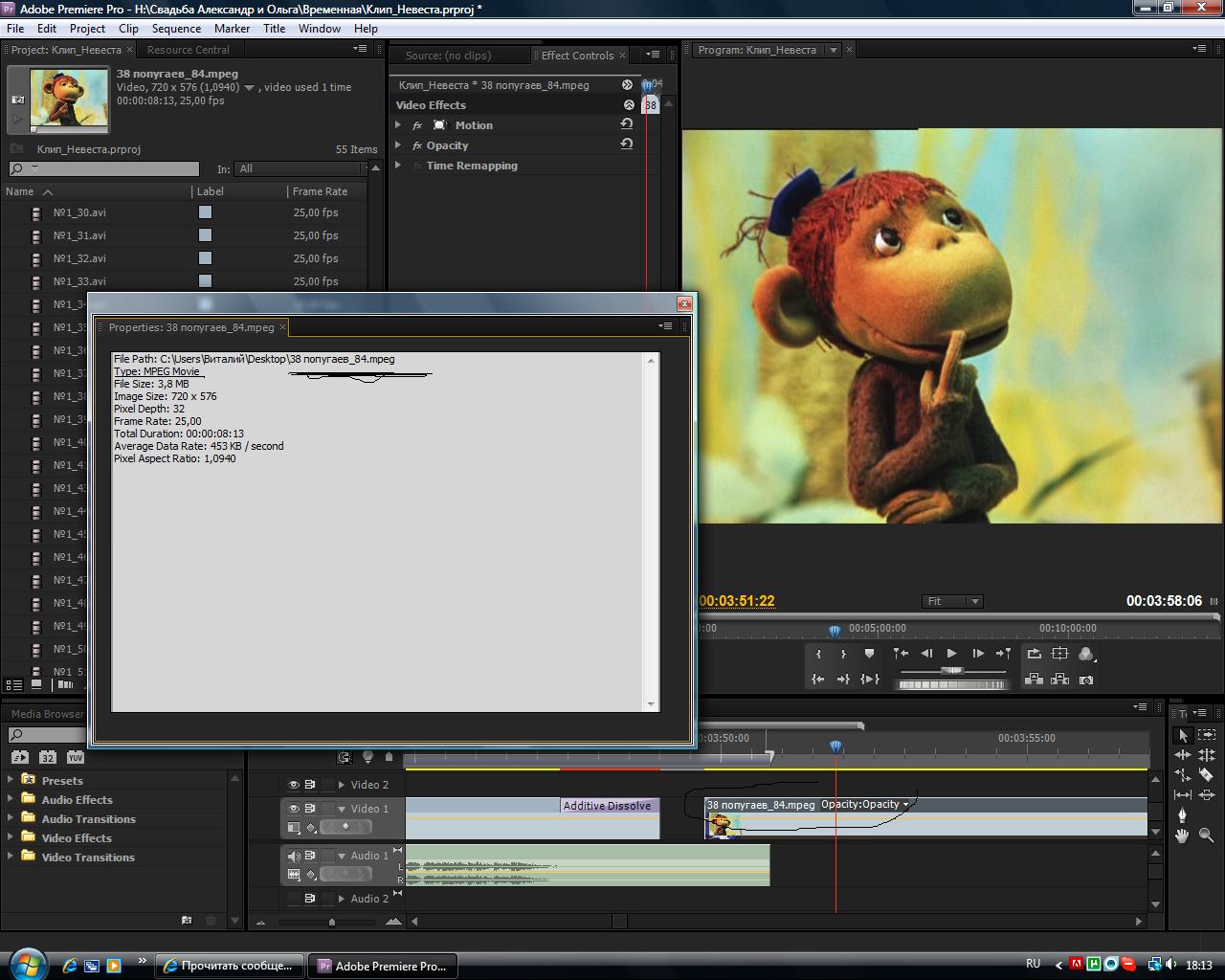The width and height of the screenshot is (1225, 980).
Task: Sort the bin by Frame Rate column
Action: pos(321,191)
